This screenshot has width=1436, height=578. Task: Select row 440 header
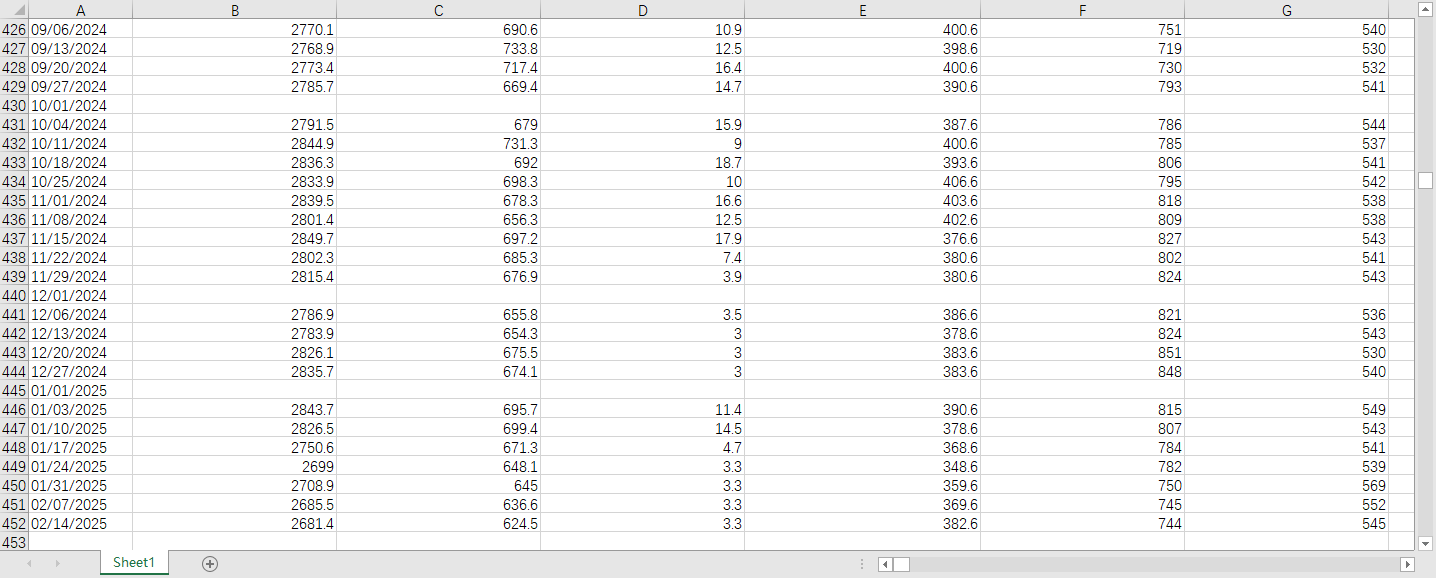tap(15, 296)
